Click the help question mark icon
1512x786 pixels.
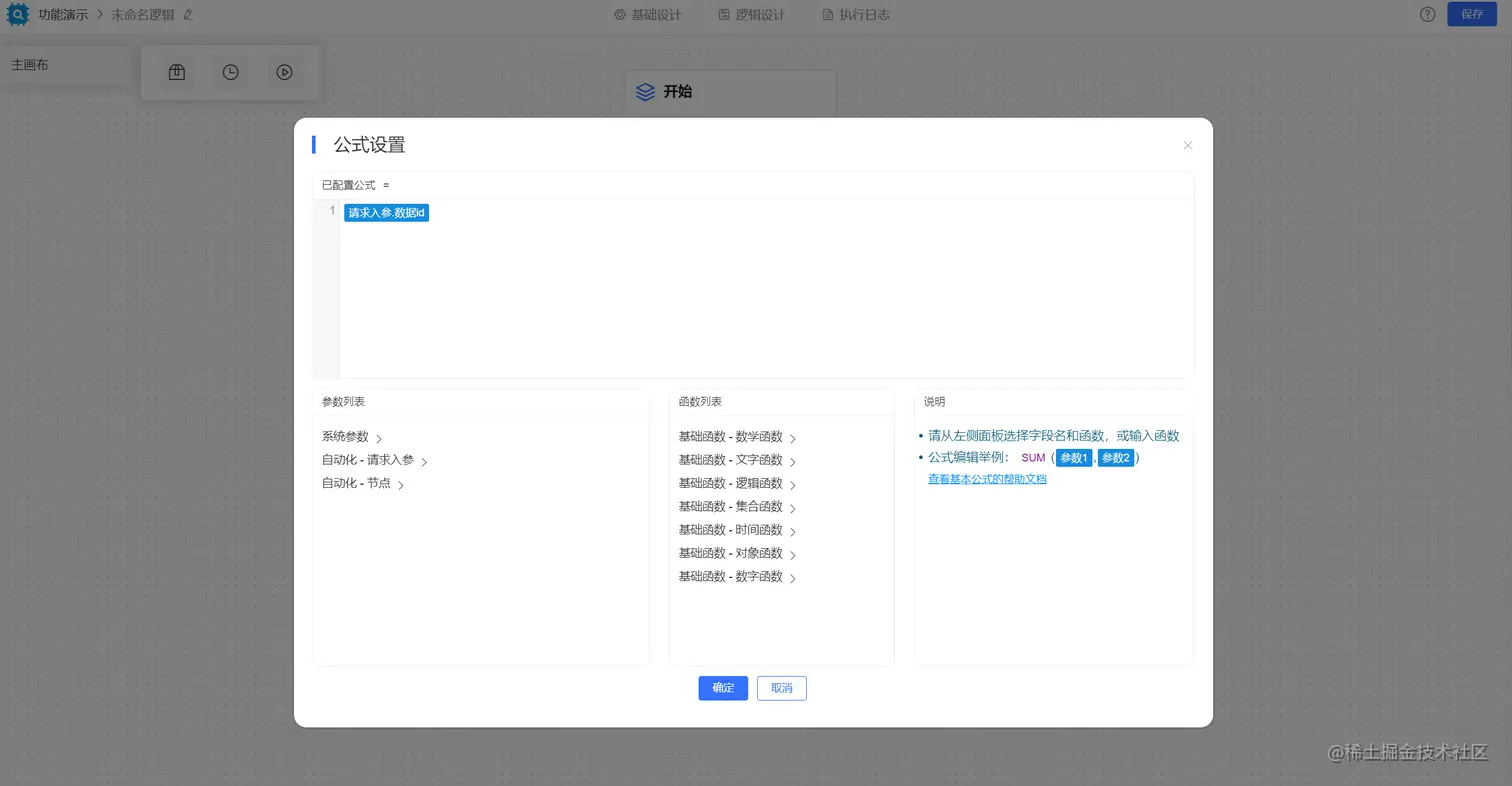coord(1428,14)
